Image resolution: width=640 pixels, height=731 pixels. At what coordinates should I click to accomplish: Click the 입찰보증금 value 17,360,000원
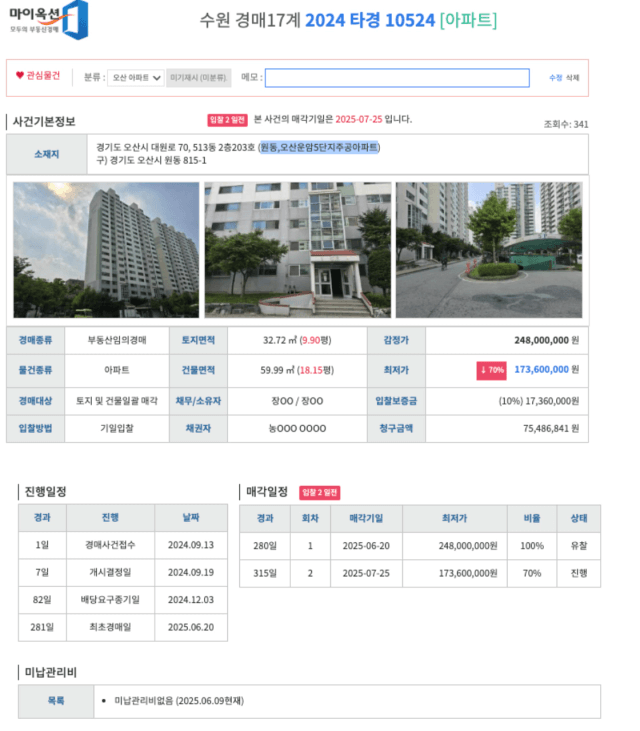coord(552,401)
